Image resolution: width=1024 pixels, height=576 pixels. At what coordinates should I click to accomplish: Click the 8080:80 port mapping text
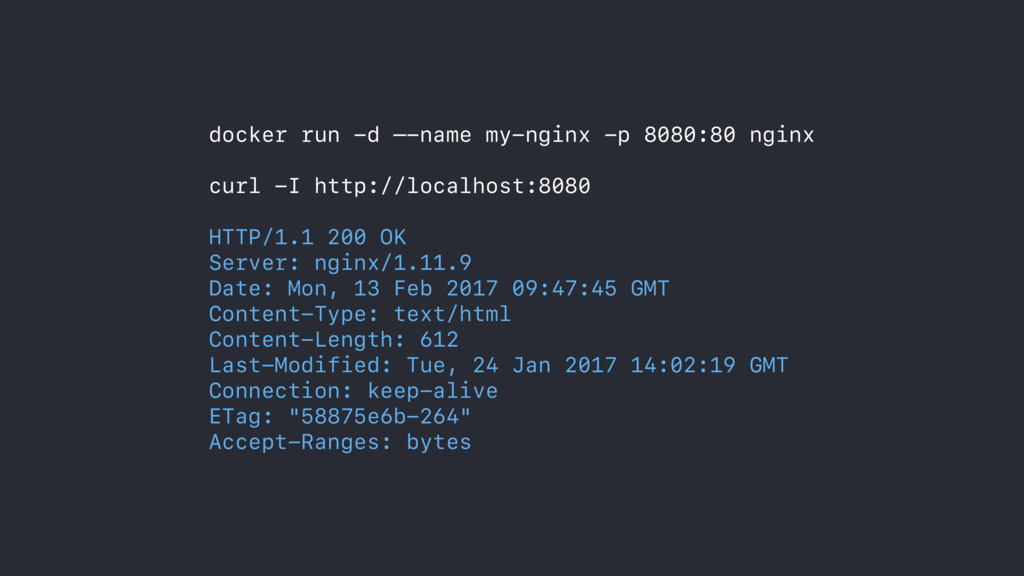pos(690,135)
